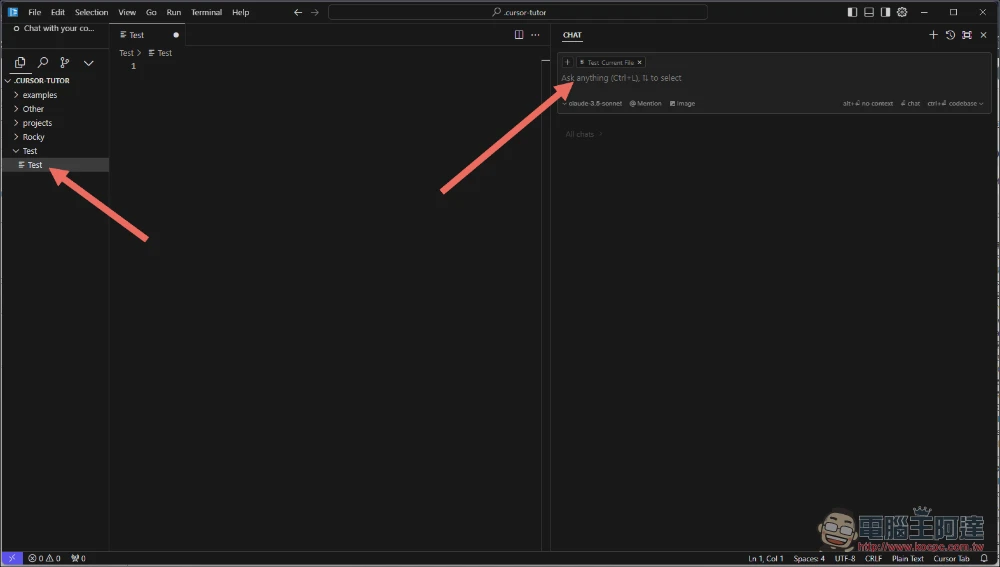
Task: Click Ln 1, Col 1 in status bar
Action: click(766, 559)
